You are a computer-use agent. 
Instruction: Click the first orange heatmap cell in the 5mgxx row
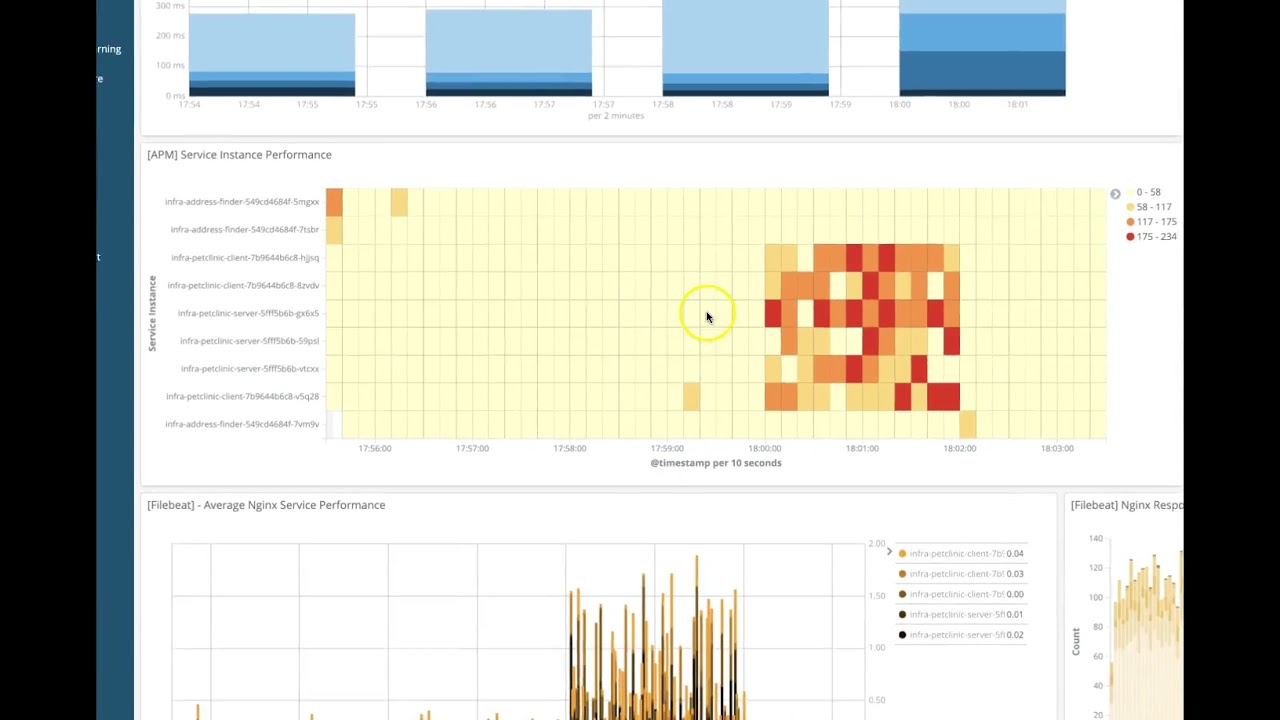334,202
